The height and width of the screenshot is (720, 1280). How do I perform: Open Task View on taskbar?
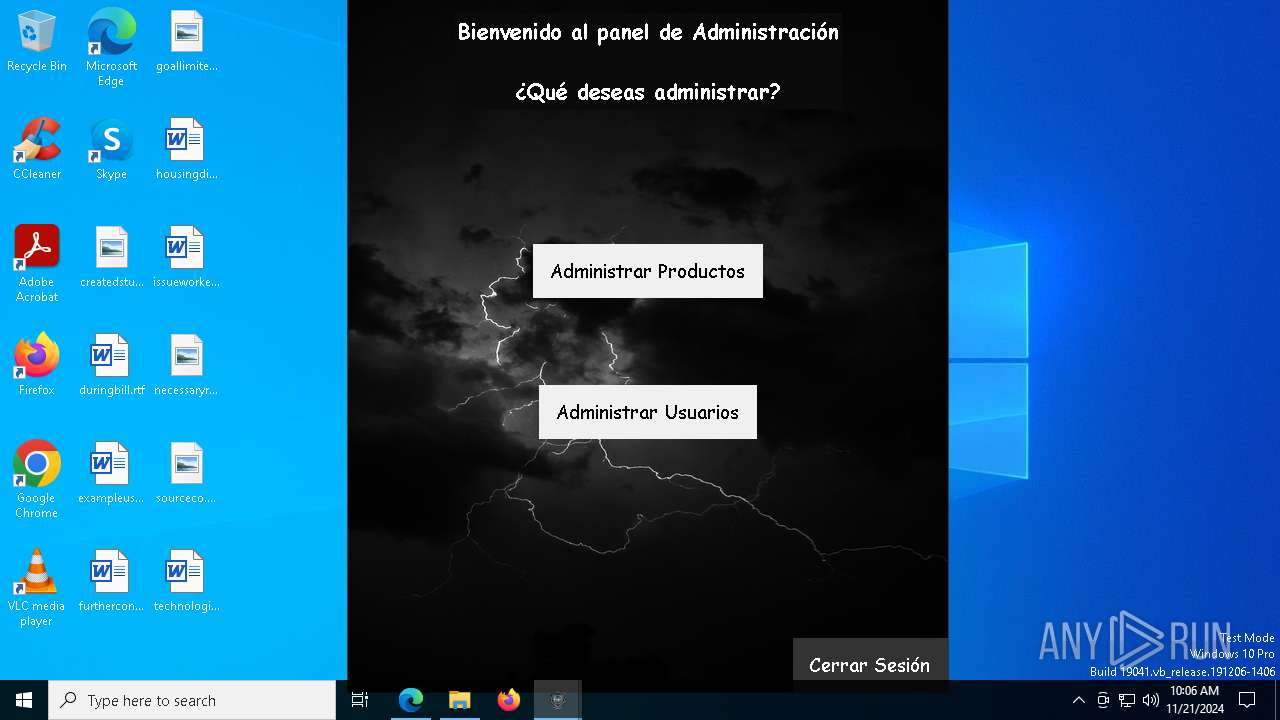[360, 700]
